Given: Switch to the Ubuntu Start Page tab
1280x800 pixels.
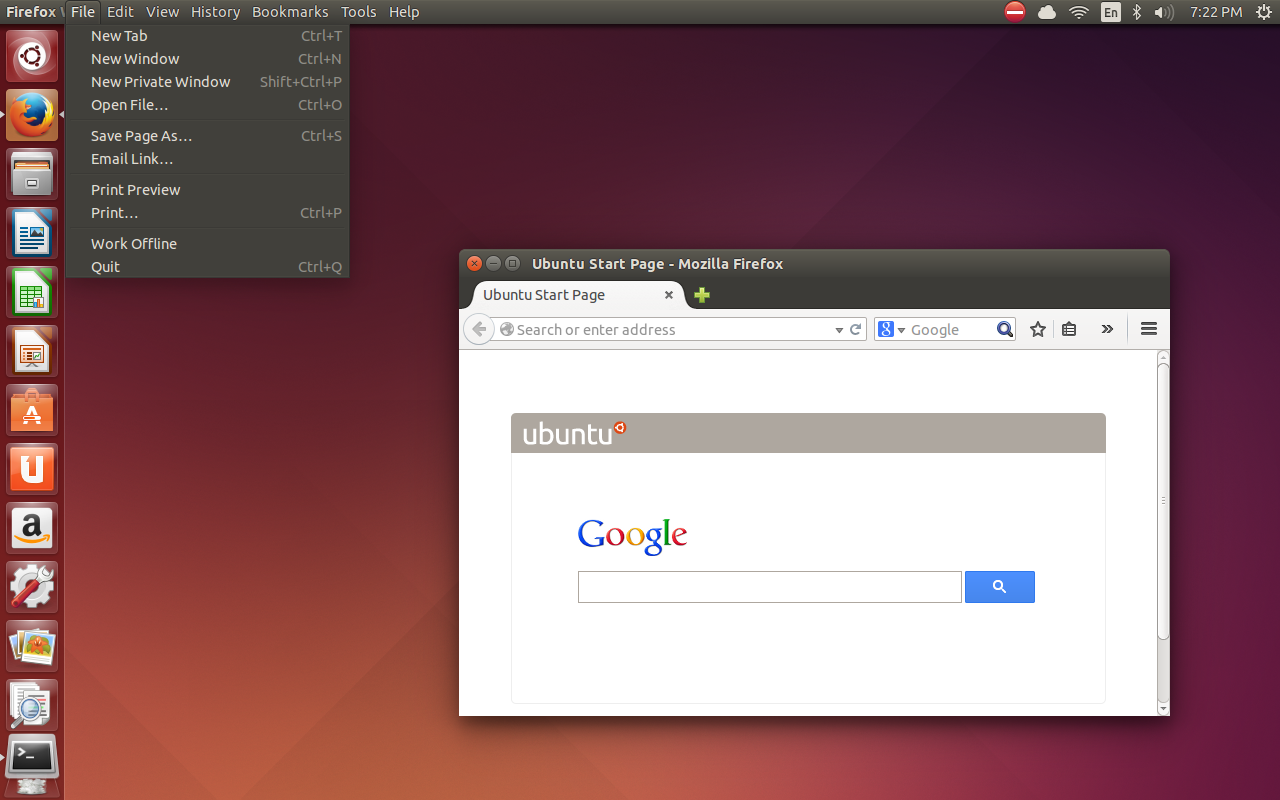Looking at the screenshot, I should click(576, 295).
